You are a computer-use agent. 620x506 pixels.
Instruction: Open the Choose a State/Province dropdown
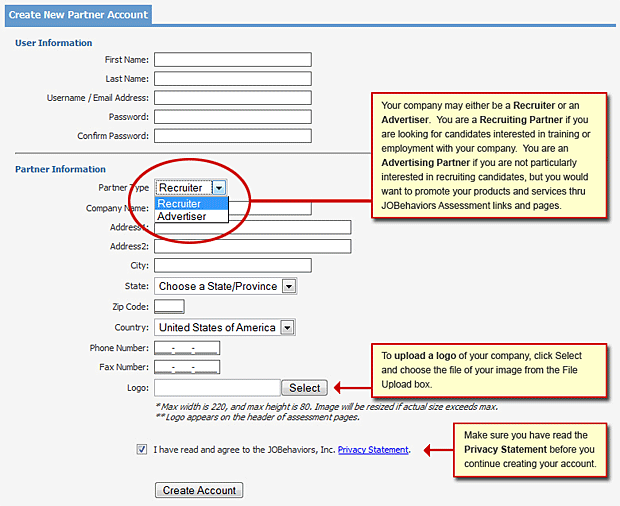[225, 286]
